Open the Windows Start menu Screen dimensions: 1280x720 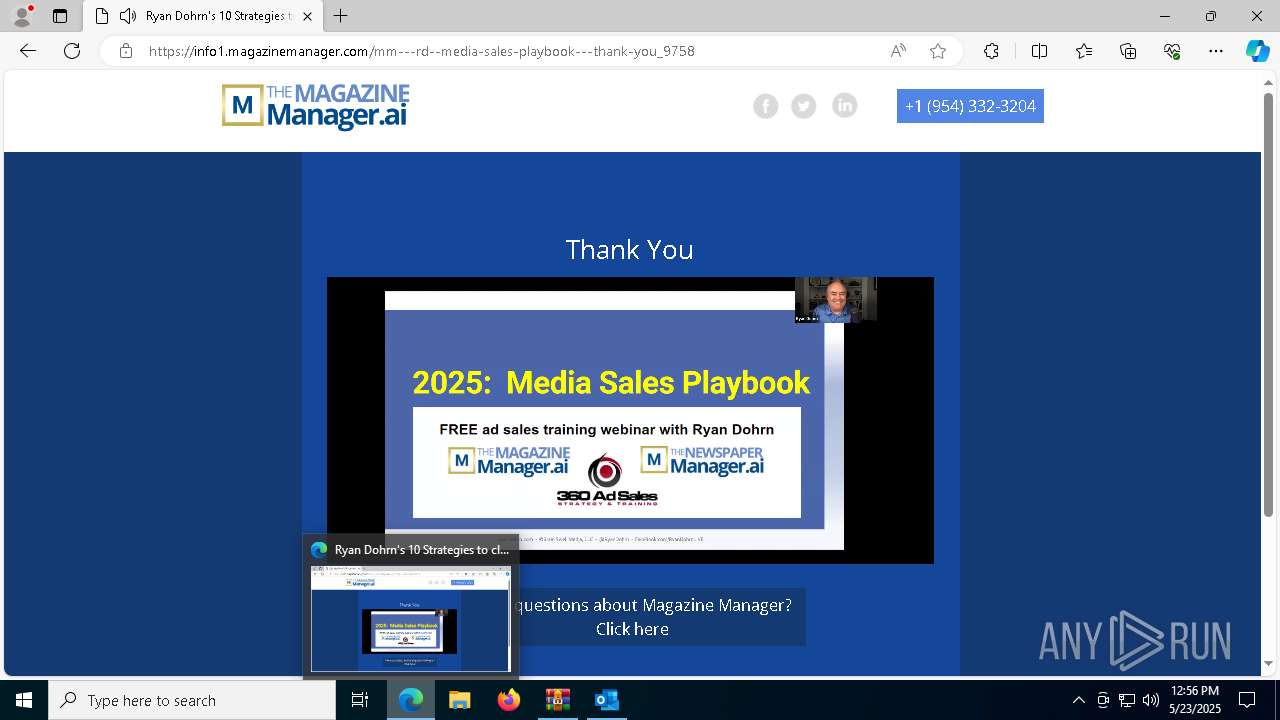(x=24, y=700)
